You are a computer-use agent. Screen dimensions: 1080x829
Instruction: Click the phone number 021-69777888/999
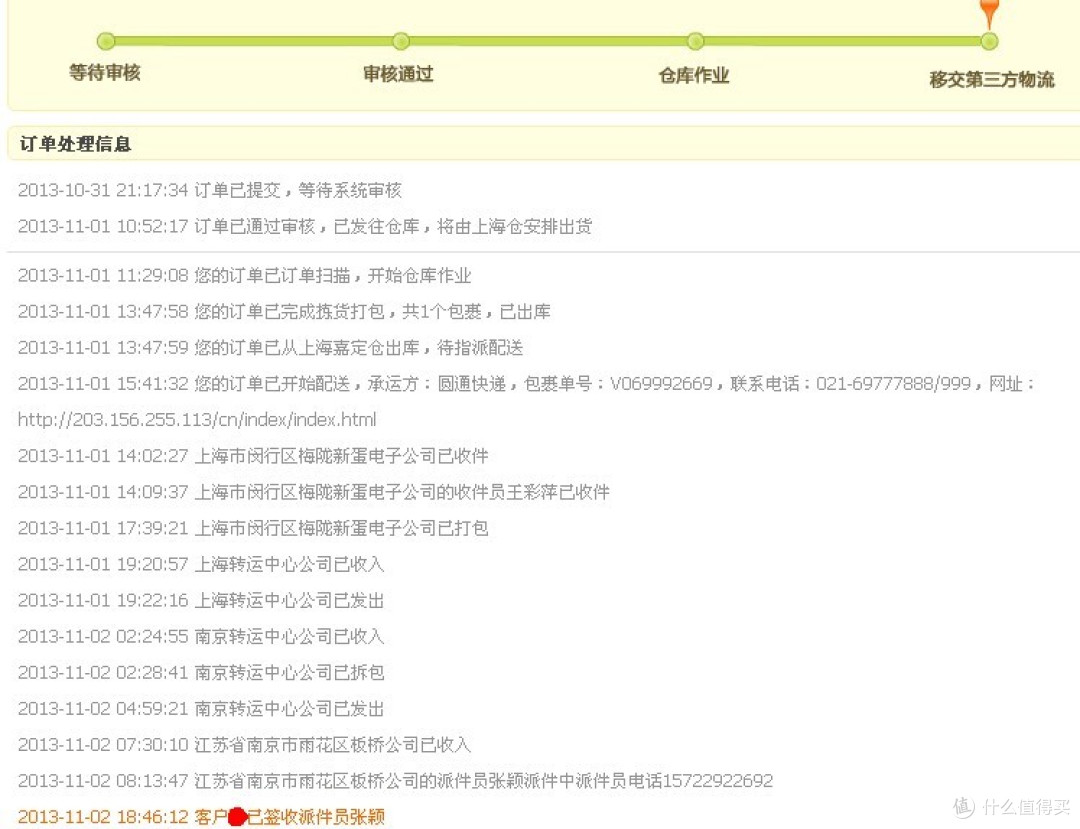tap(893, 384)
